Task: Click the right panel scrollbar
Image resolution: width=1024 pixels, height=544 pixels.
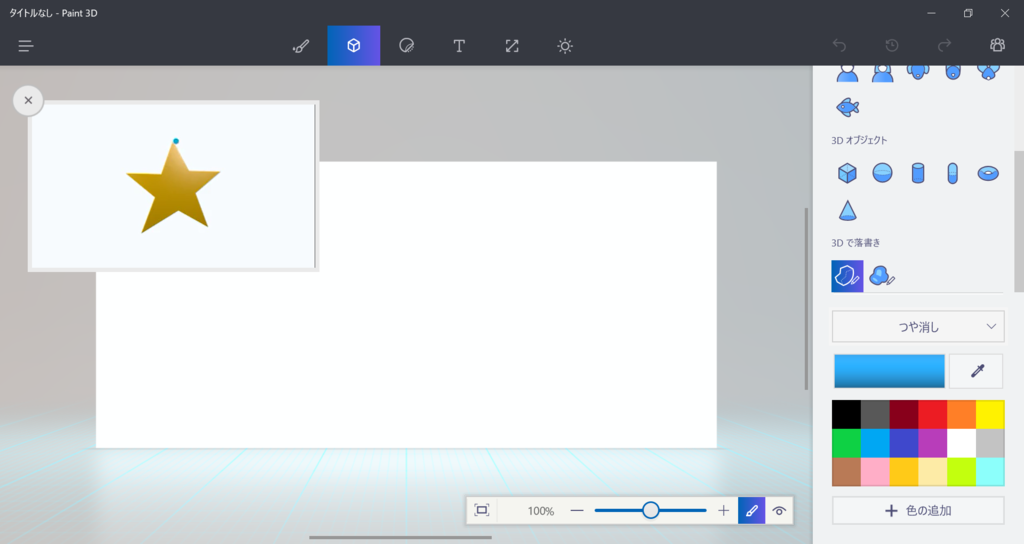Action: coord(1019,221)
